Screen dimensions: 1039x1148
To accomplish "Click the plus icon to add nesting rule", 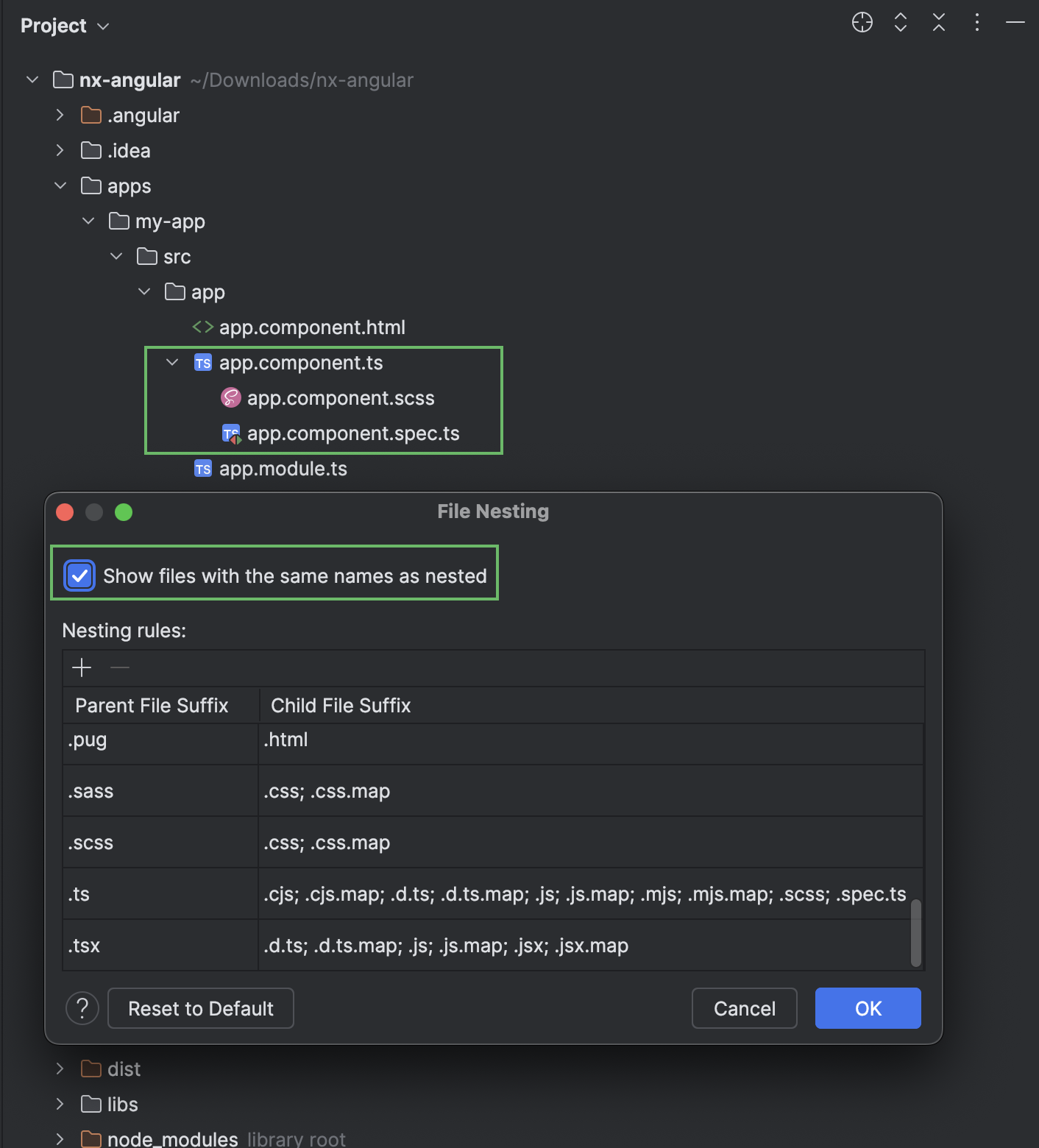I will (82, 667).
